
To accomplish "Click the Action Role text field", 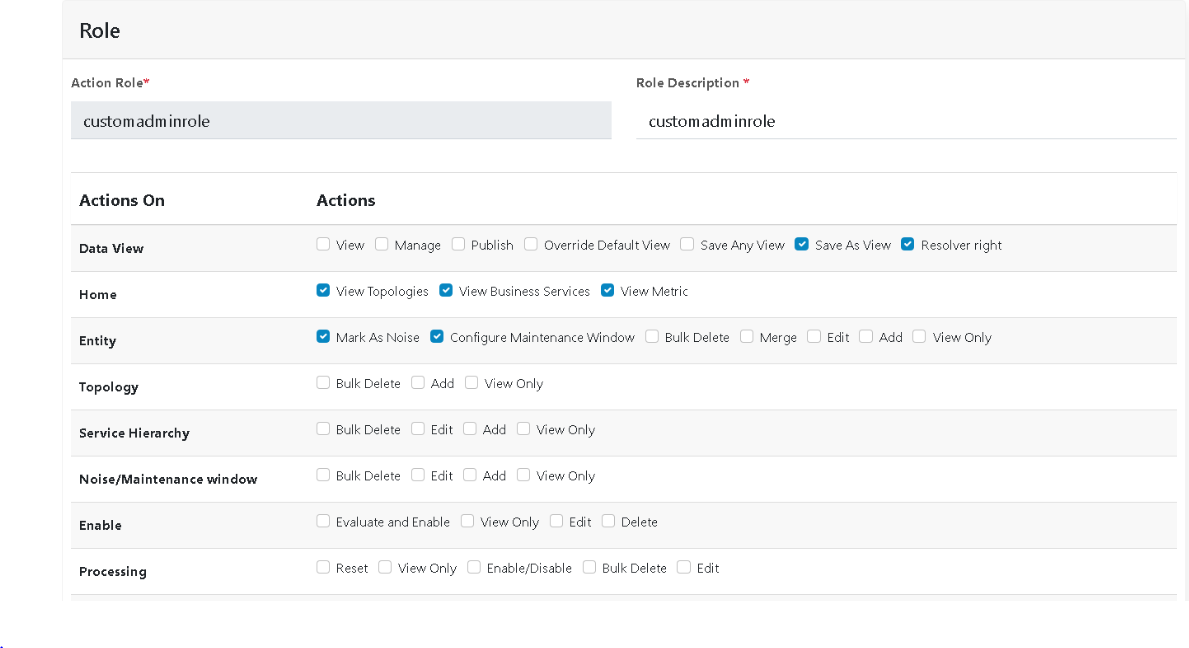I will (341, 121).
